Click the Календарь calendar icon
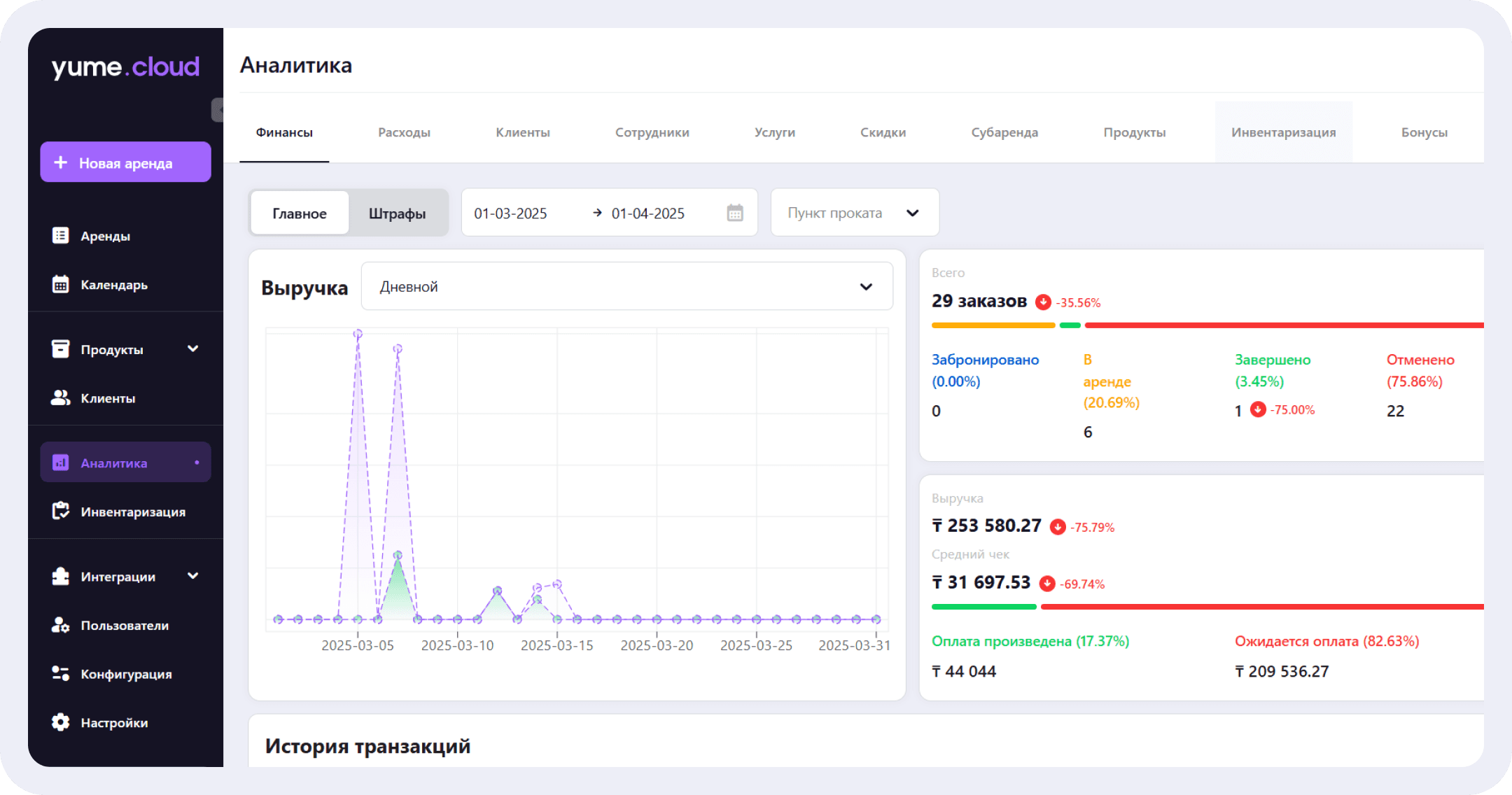The height and width of the screenshot is (795, 1512). (61, 284)
